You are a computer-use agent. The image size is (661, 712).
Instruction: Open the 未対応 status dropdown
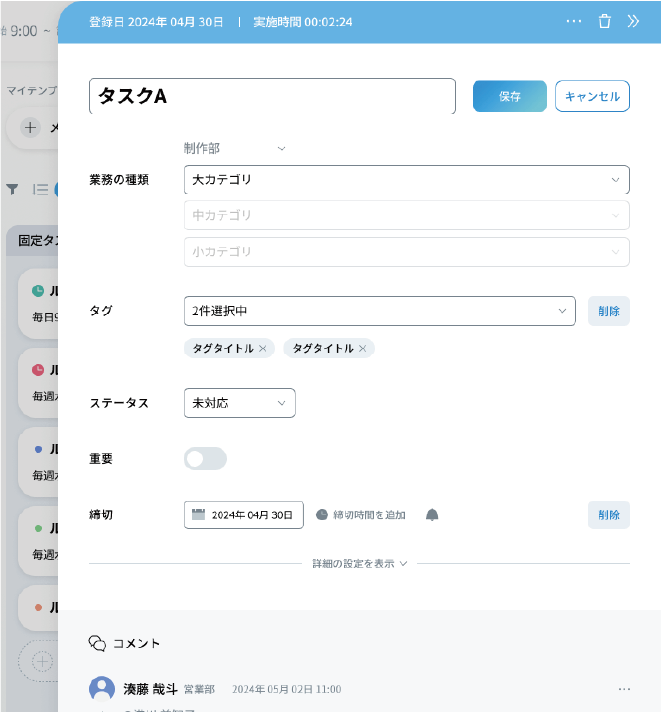pos(239,403)
